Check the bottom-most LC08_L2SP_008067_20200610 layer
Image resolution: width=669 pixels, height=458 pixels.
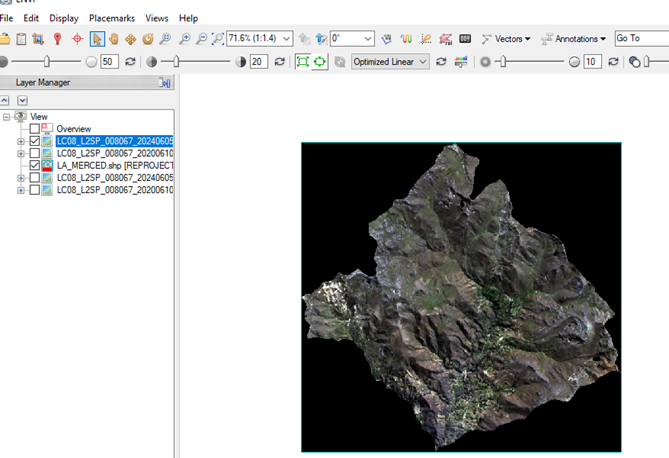(x=35, y=190)
